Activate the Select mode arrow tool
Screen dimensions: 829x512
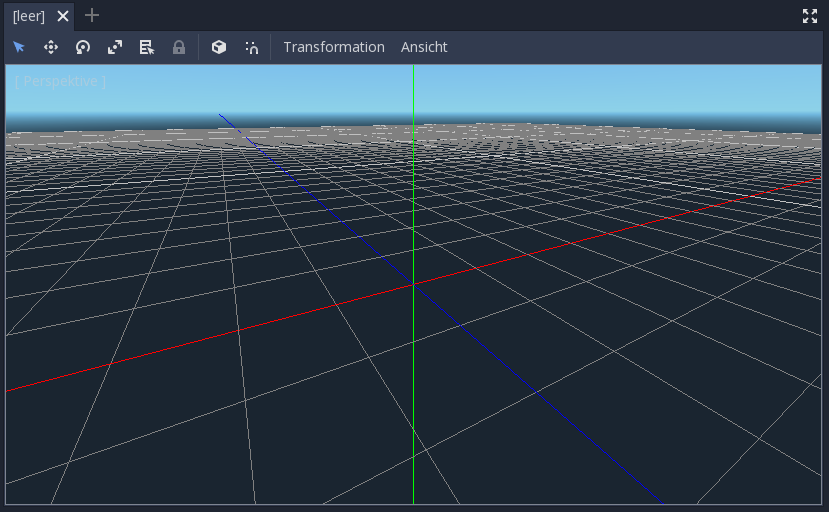(19, 47)
